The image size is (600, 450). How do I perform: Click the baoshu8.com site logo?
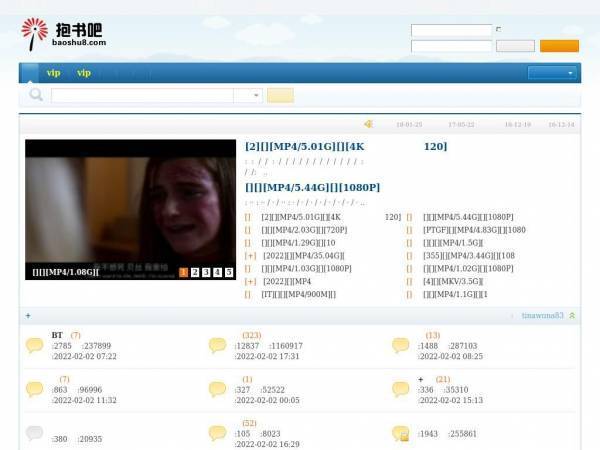64,34
